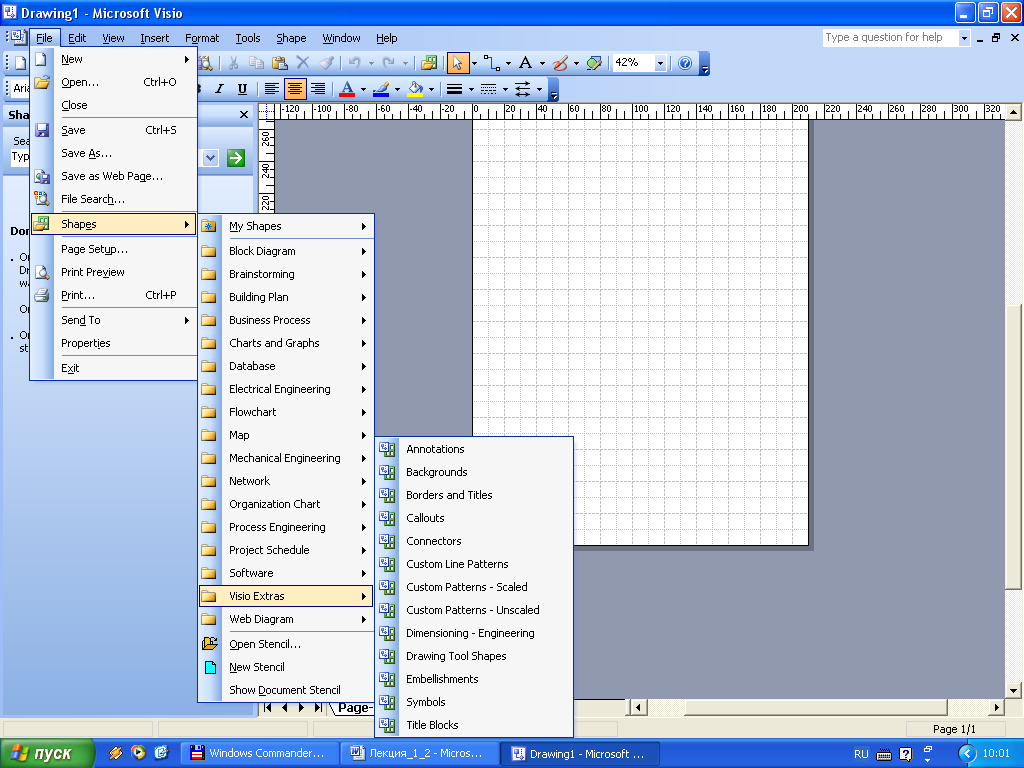
Task: Choose New Stencil option
Action: coord(286,667)
